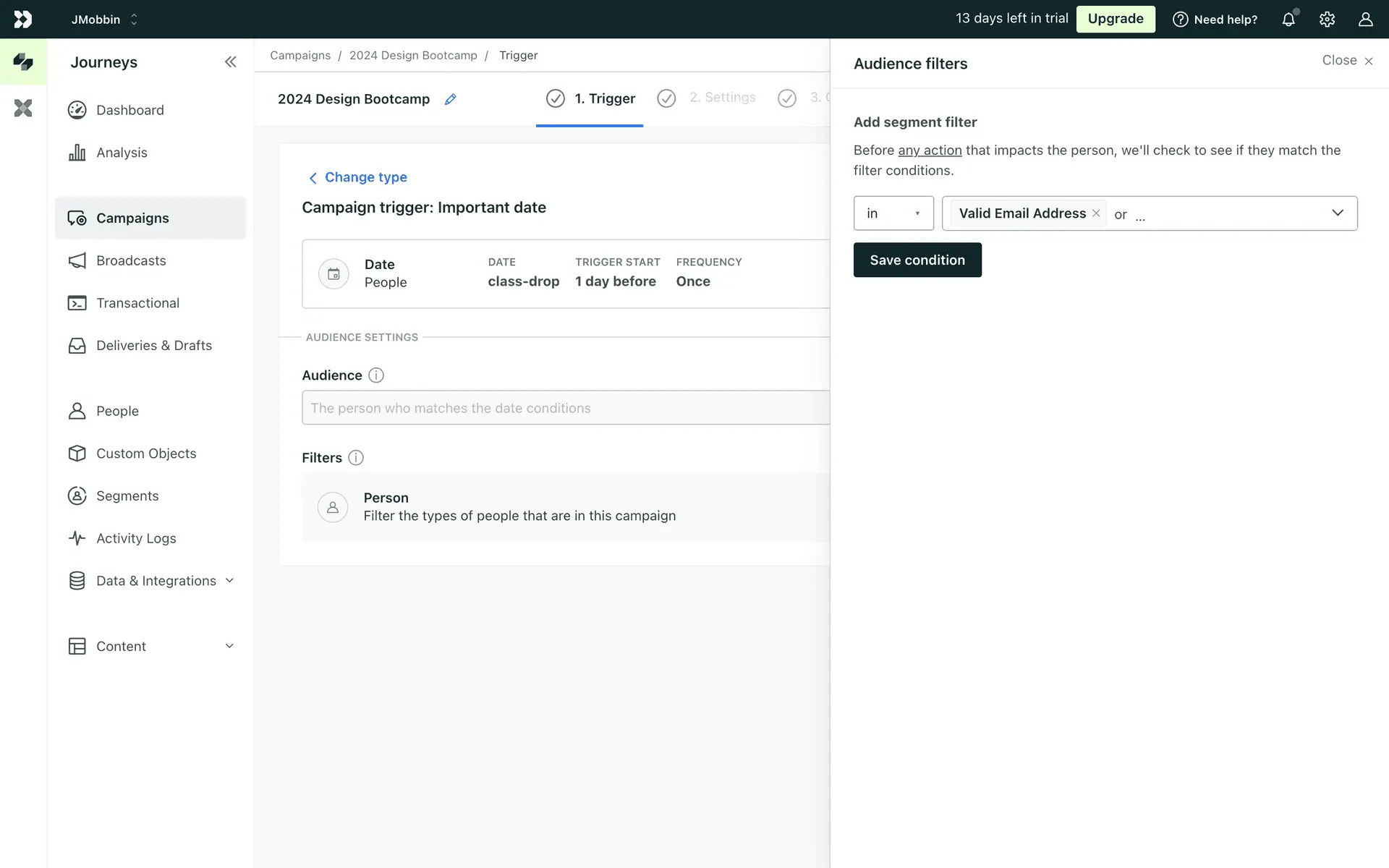Open the notifications bell

(x=1288, y=20)
